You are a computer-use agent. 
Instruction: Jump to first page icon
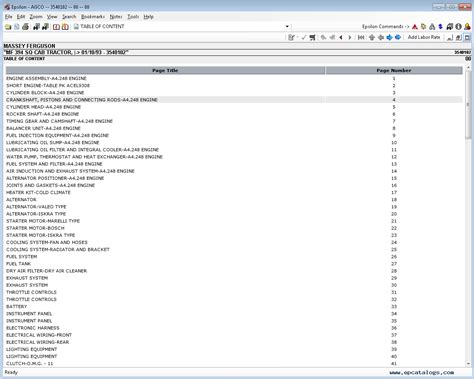coord(361,37)
